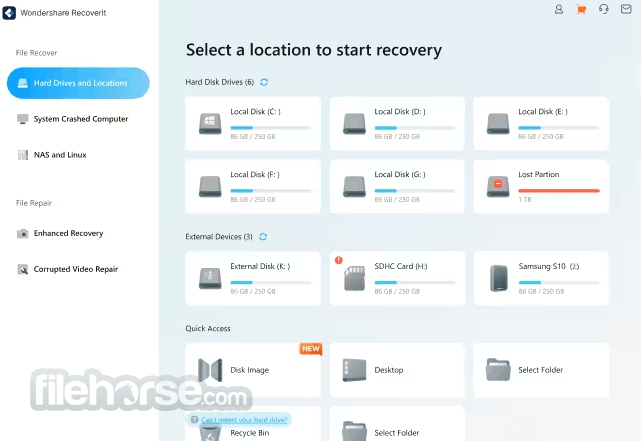Click the Corrupted Video Repair icon
The width and height of the screenshot is (641, 441).
pos(22,269)
